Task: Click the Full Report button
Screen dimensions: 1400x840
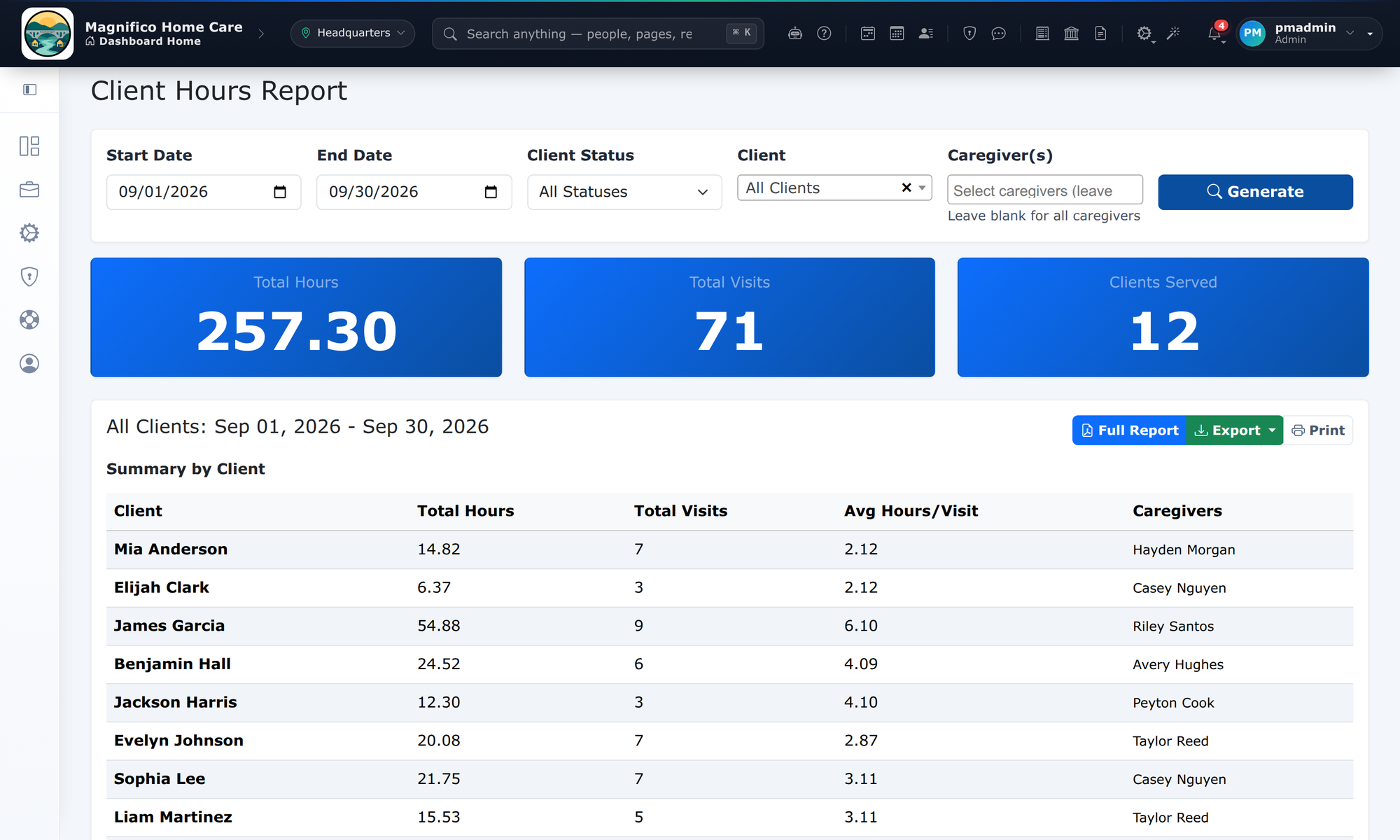Action: coord(1129,430)
